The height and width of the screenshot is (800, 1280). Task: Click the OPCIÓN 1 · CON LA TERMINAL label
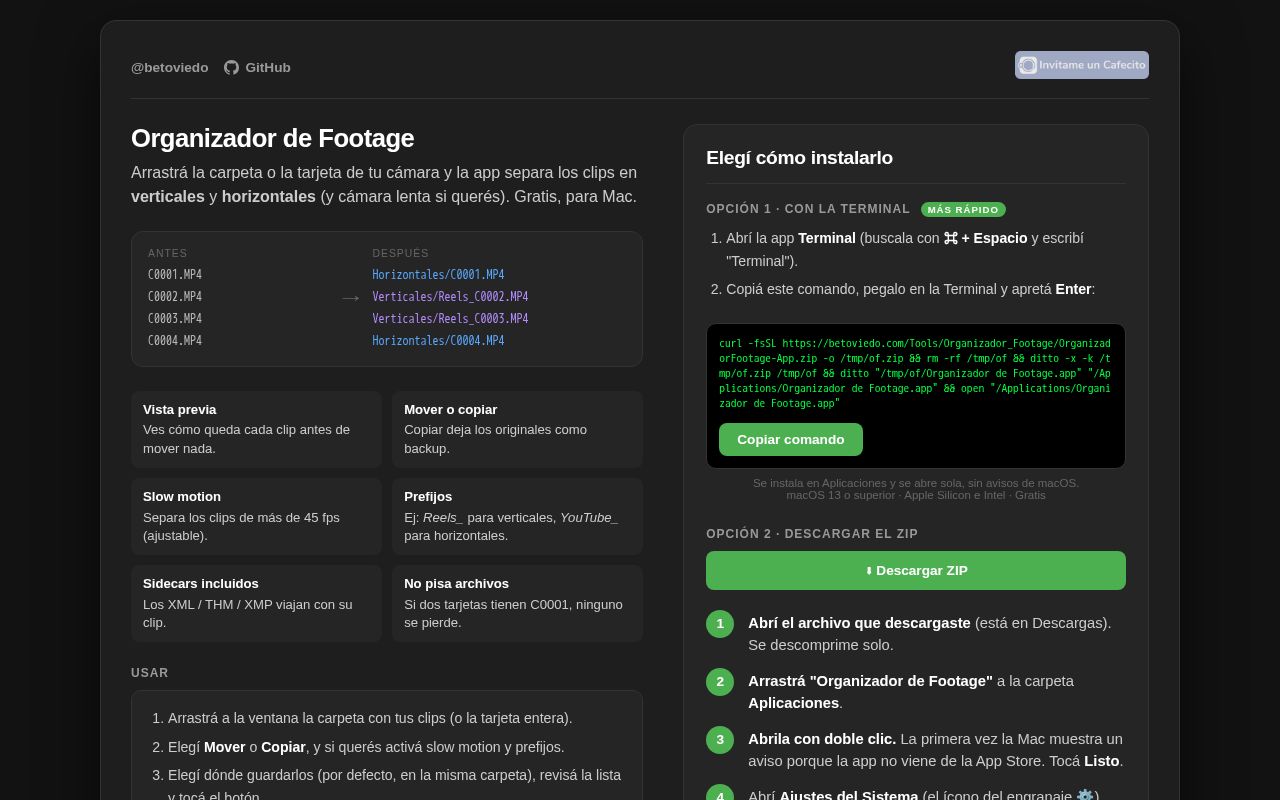(808, 209)
